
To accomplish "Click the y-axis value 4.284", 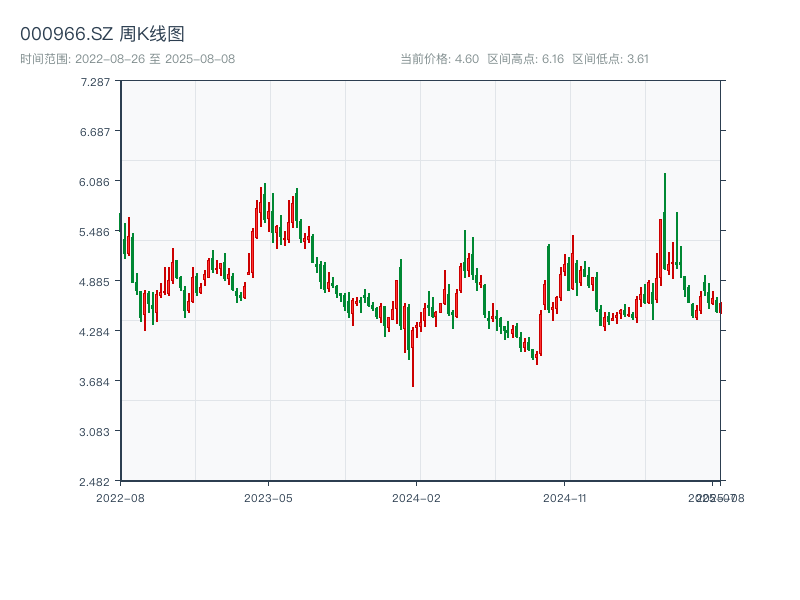I will point(94,332).
